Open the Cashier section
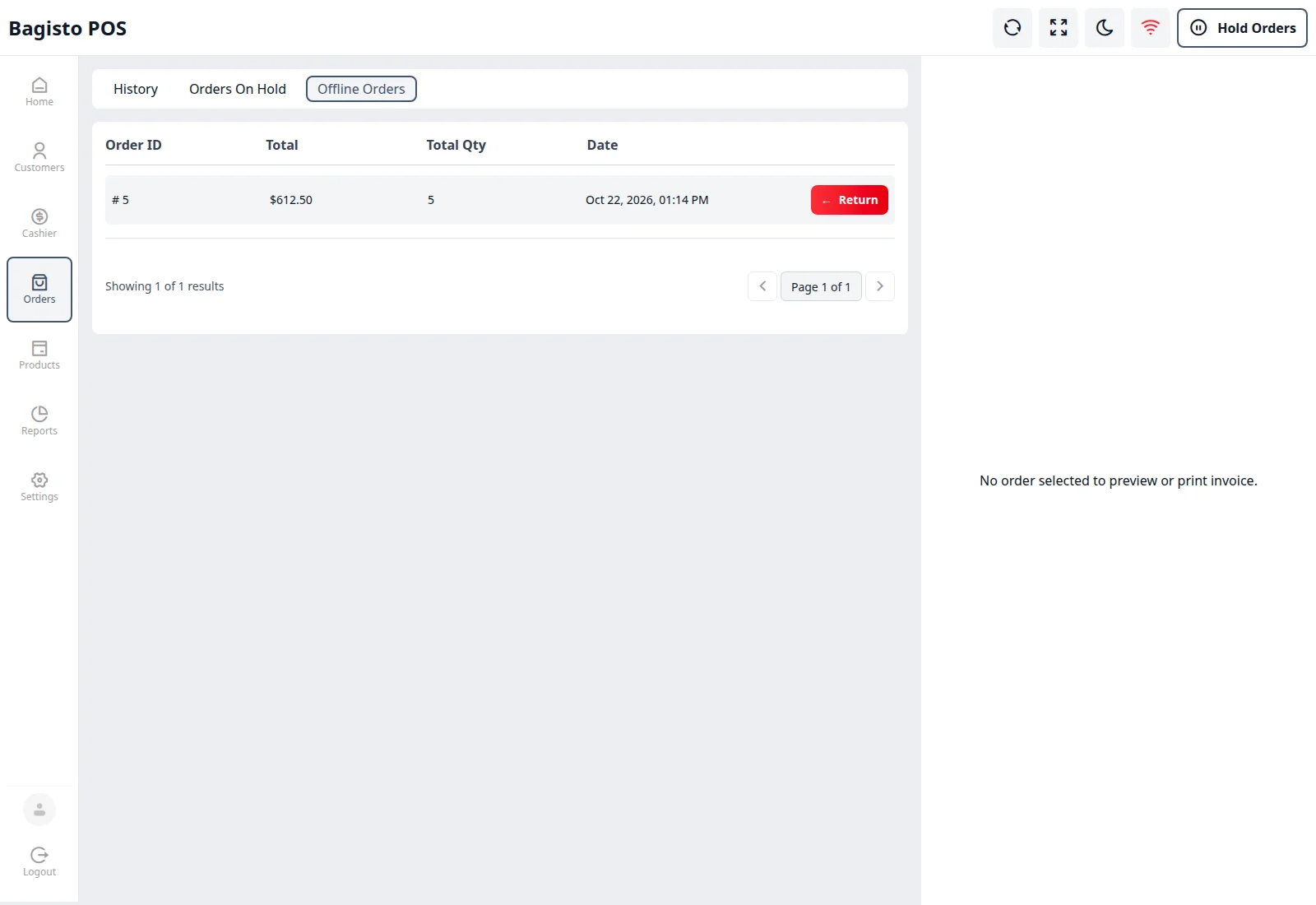Viewport: 1316px width, 905px height. pos(39,224)
